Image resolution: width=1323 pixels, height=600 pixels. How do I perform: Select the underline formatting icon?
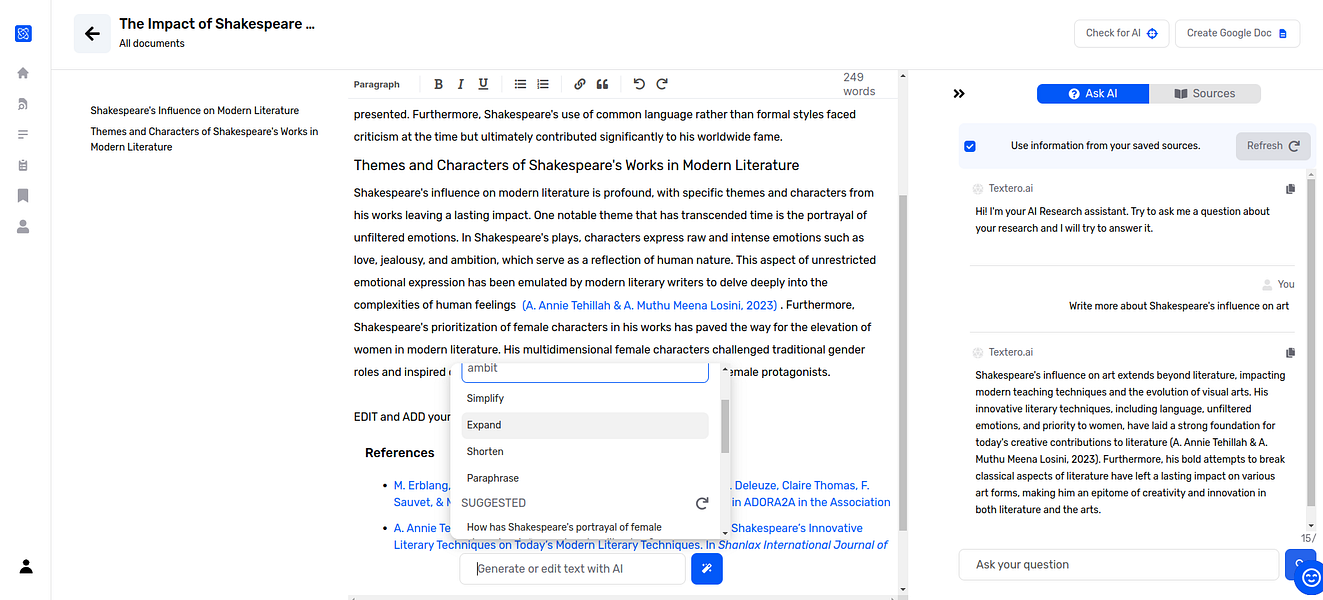pos(483,84)
